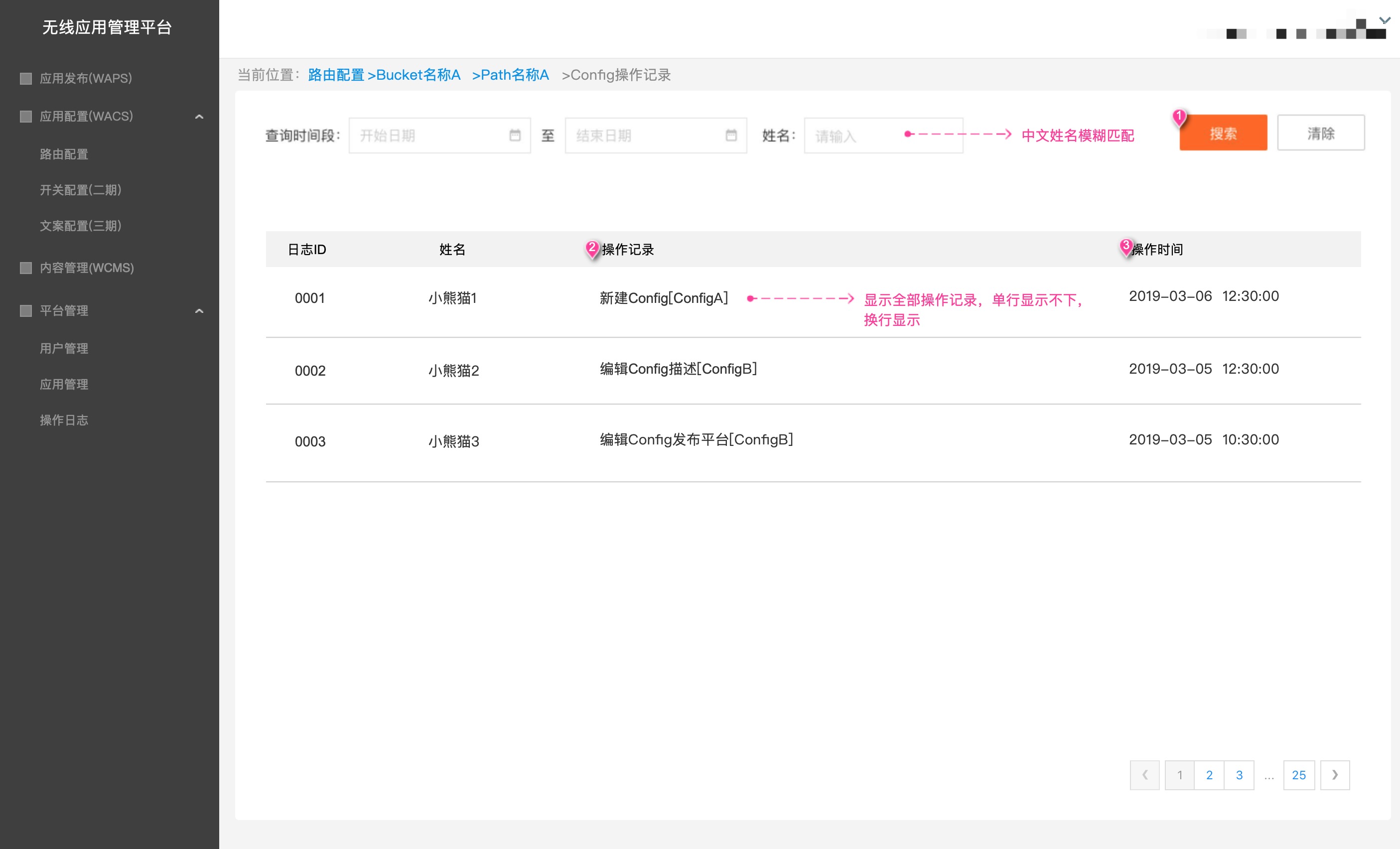Select page 2 in pagination
This screenshot has height=849, width=1400.
(x=1210, y=775)
